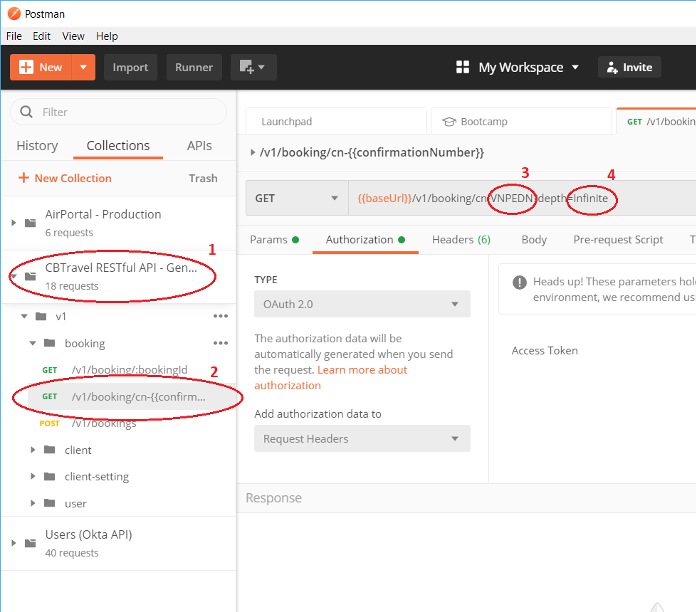Click the AirPortal - Production folder icon
696x612 pixels.
point(30,223)
